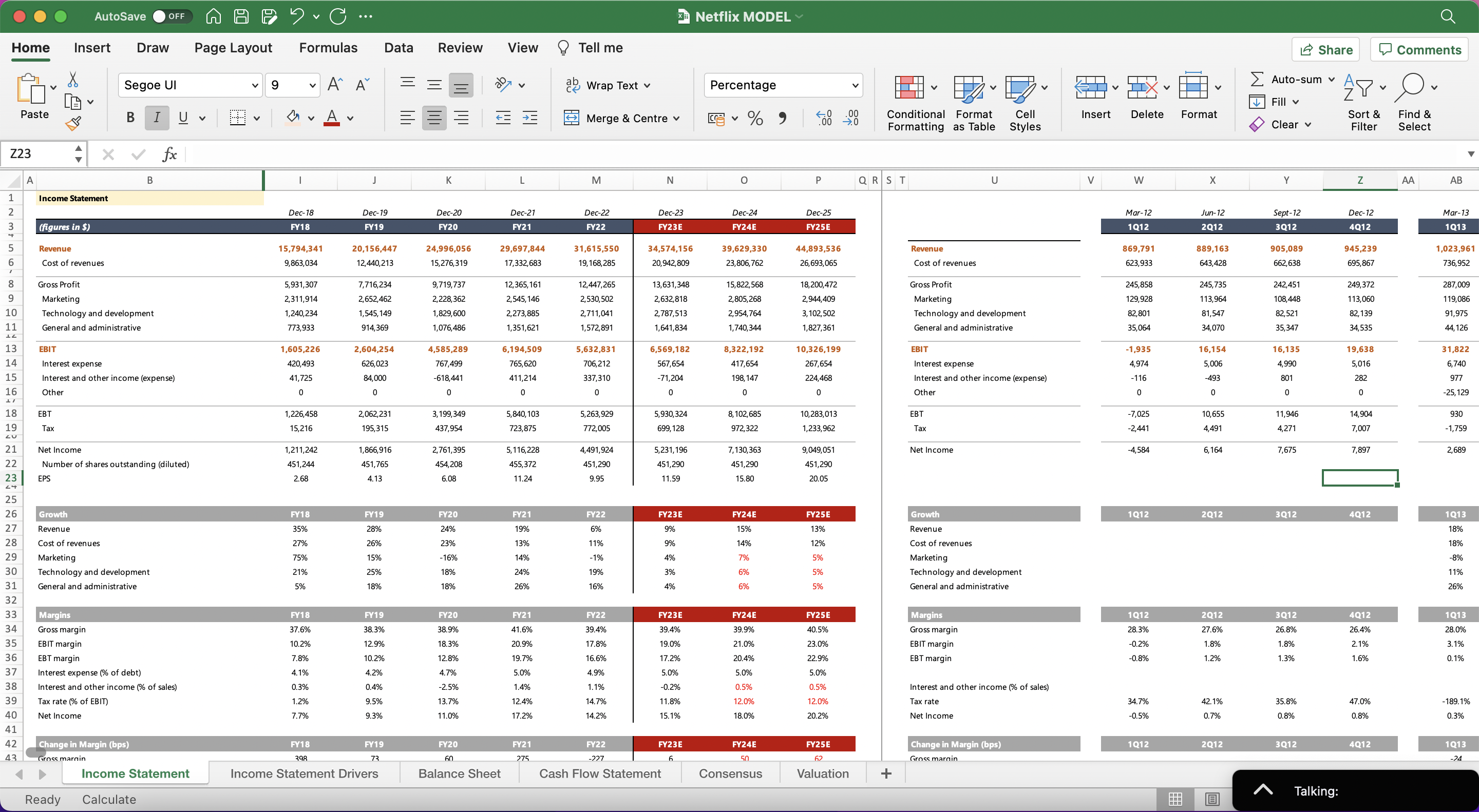Toggle Italic formatting
Image resolution: width=1479 pixels, height=812 pixels.
click(157, 118)
